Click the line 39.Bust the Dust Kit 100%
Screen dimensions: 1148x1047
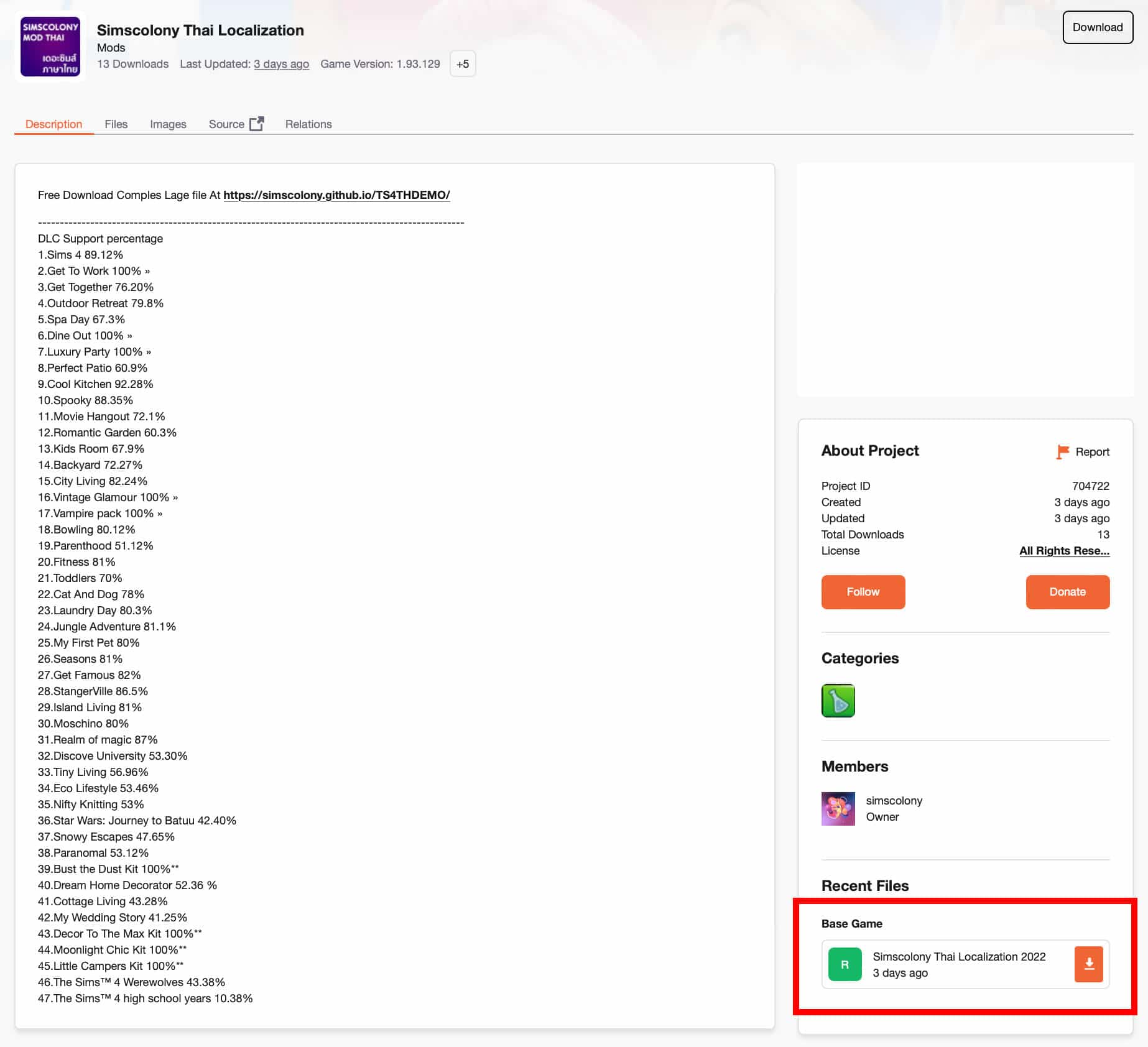point(108,869)
